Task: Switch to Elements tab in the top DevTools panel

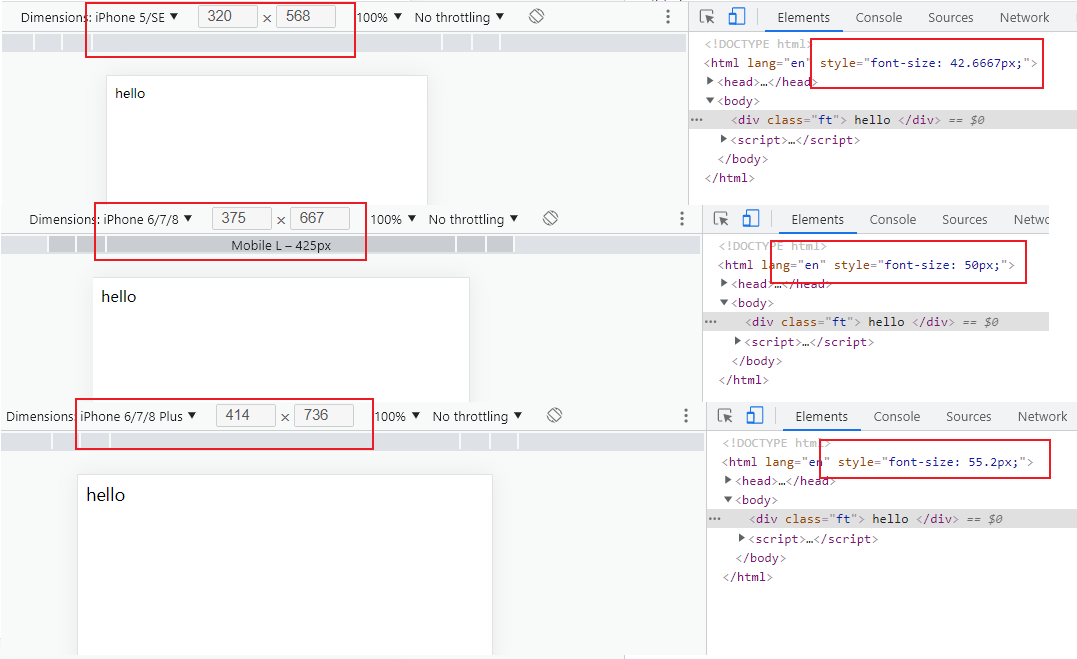Action: [x=804, y=17]
